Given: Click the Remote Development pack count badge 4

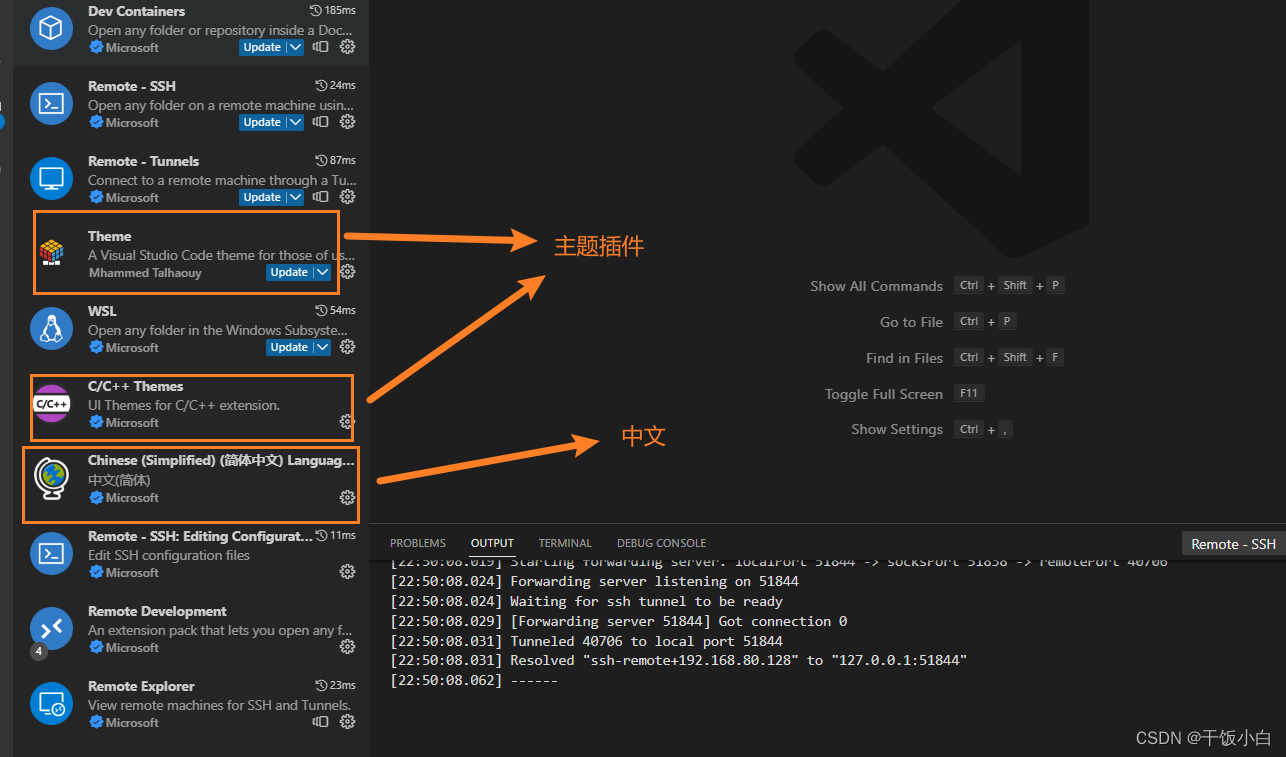Looking at the screenshot, I should (x=39, y=651).
